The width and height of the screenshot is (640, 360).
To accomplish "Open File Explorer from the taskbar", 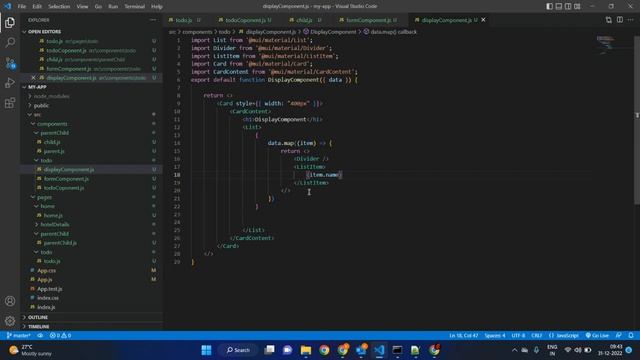I will click(x=306, y=350).
